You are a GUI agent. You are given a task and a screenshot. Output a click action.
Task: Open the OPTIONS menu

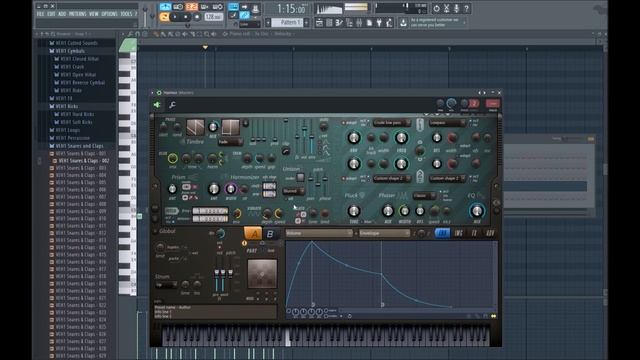click(109, 14)
